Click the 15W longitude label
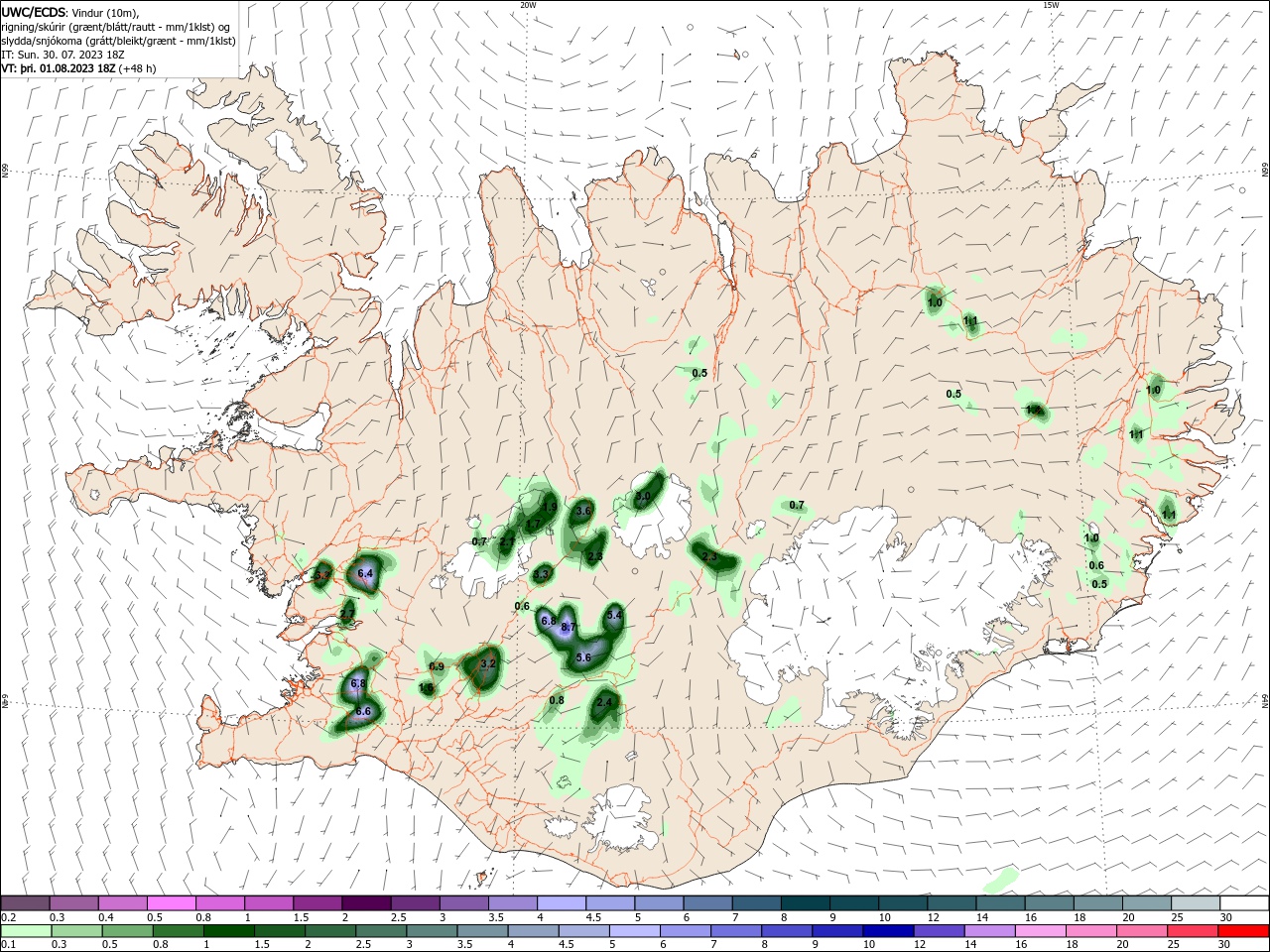The width and height of the screenshot is (1270, 952). (x=1051, y=5)
